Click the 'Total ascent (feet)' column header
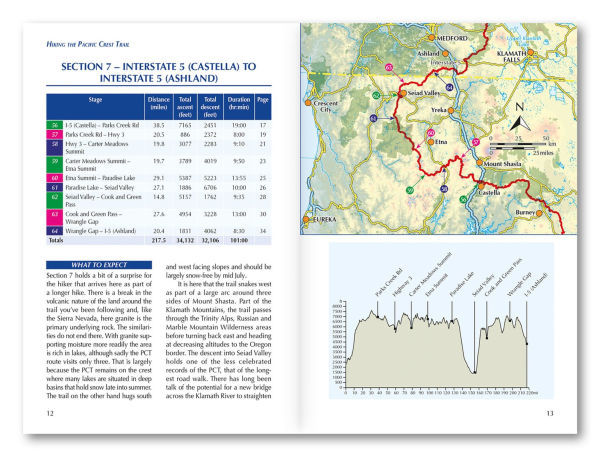Screen dimensions: 600x457 pyautogui.click(x=185, y=107)
